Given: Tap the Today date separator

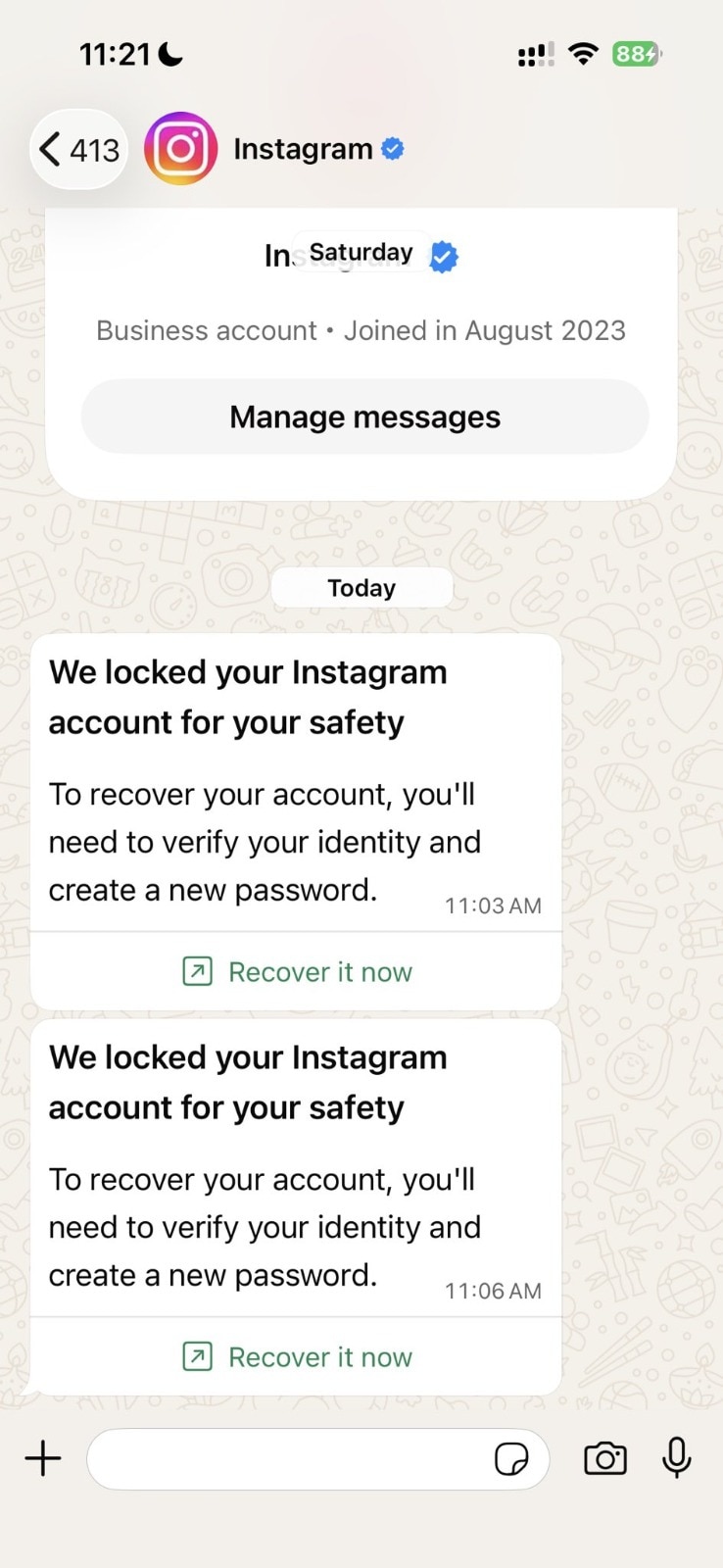Looking at the screenshot, I should (x=361, y=588).
